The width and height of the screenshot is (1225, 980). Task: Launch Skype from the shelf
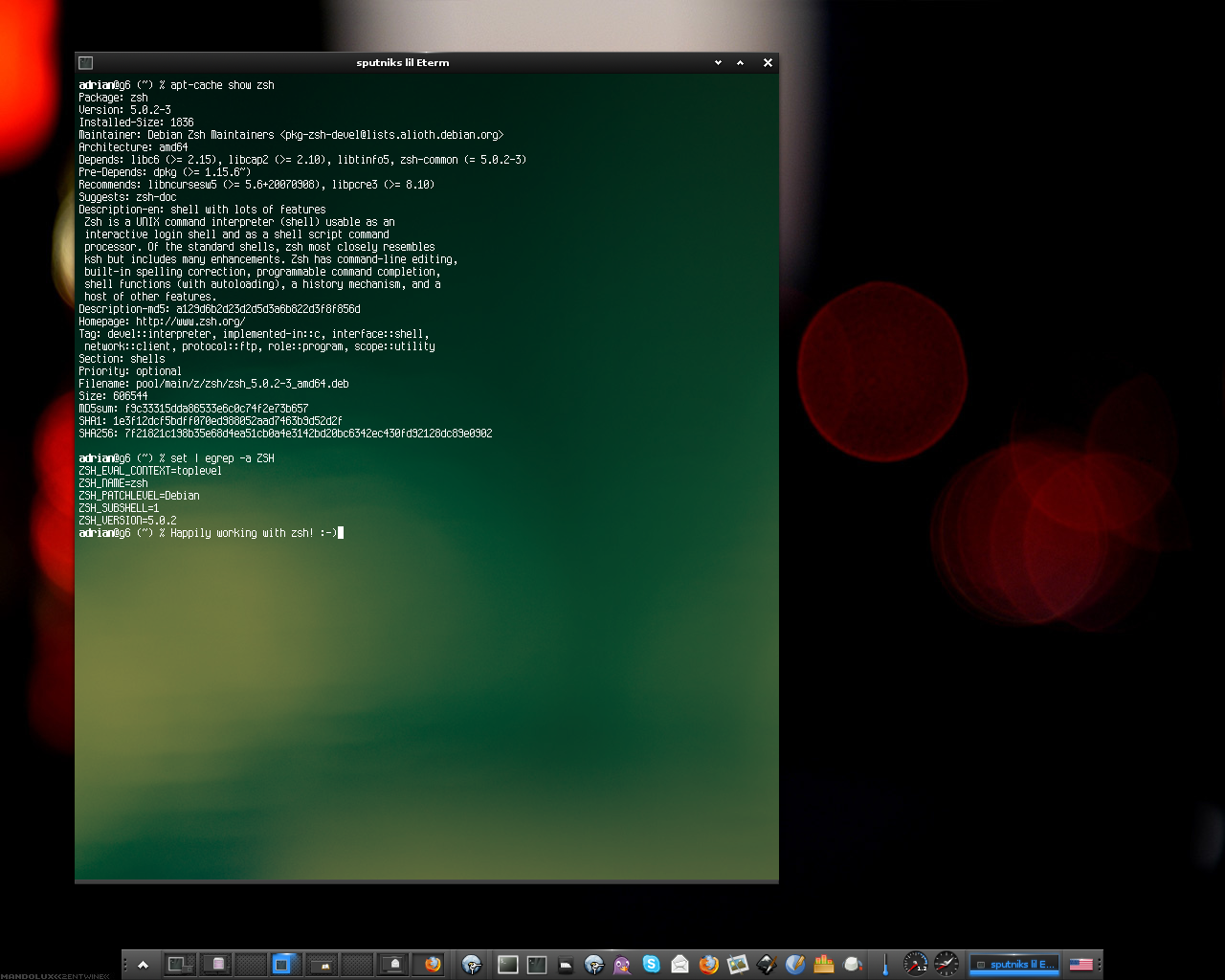tap(652, 964)
